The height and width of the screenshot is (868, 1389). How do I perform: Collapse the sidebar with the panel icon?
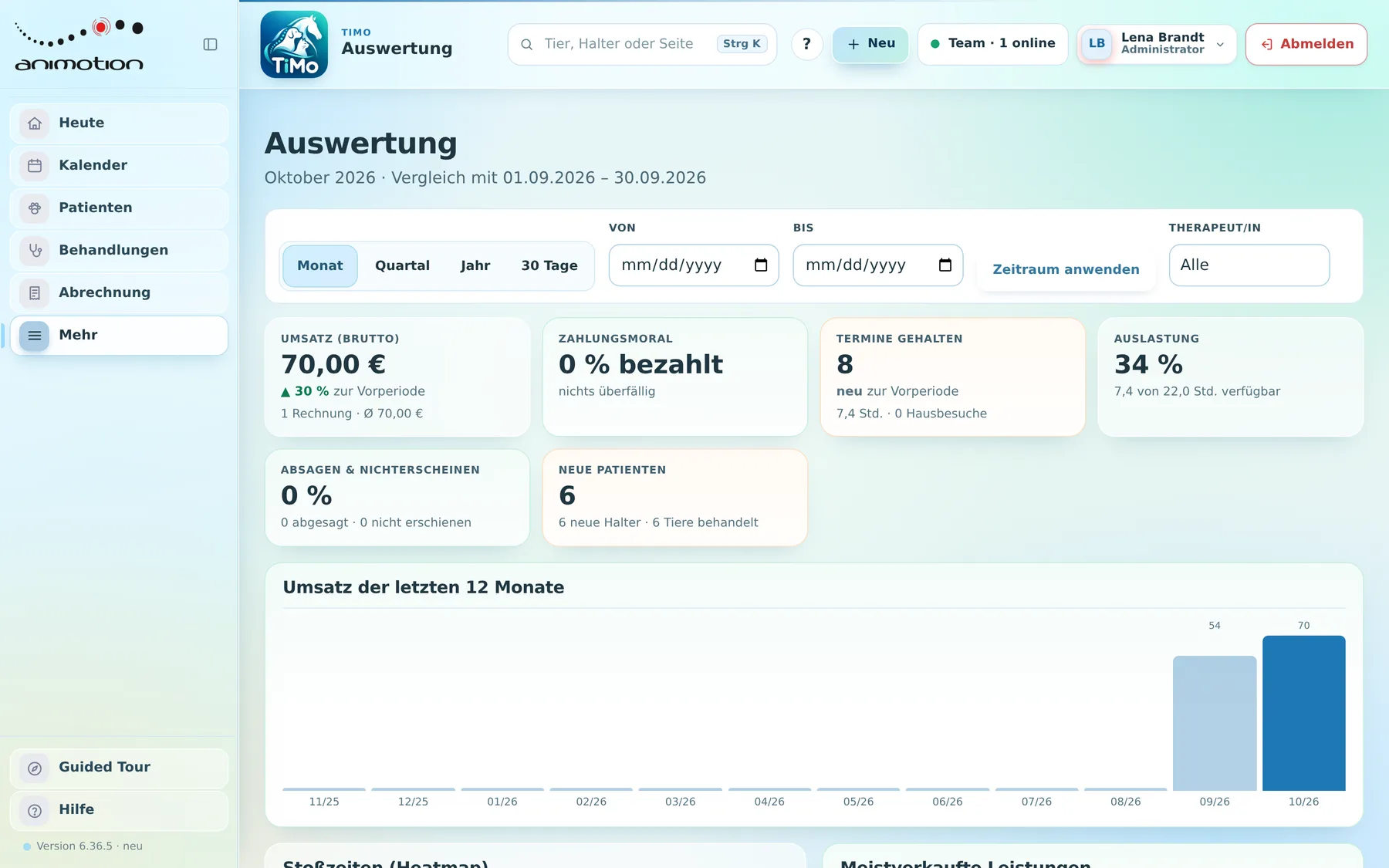pyautogui.click(x=210, y=45)
